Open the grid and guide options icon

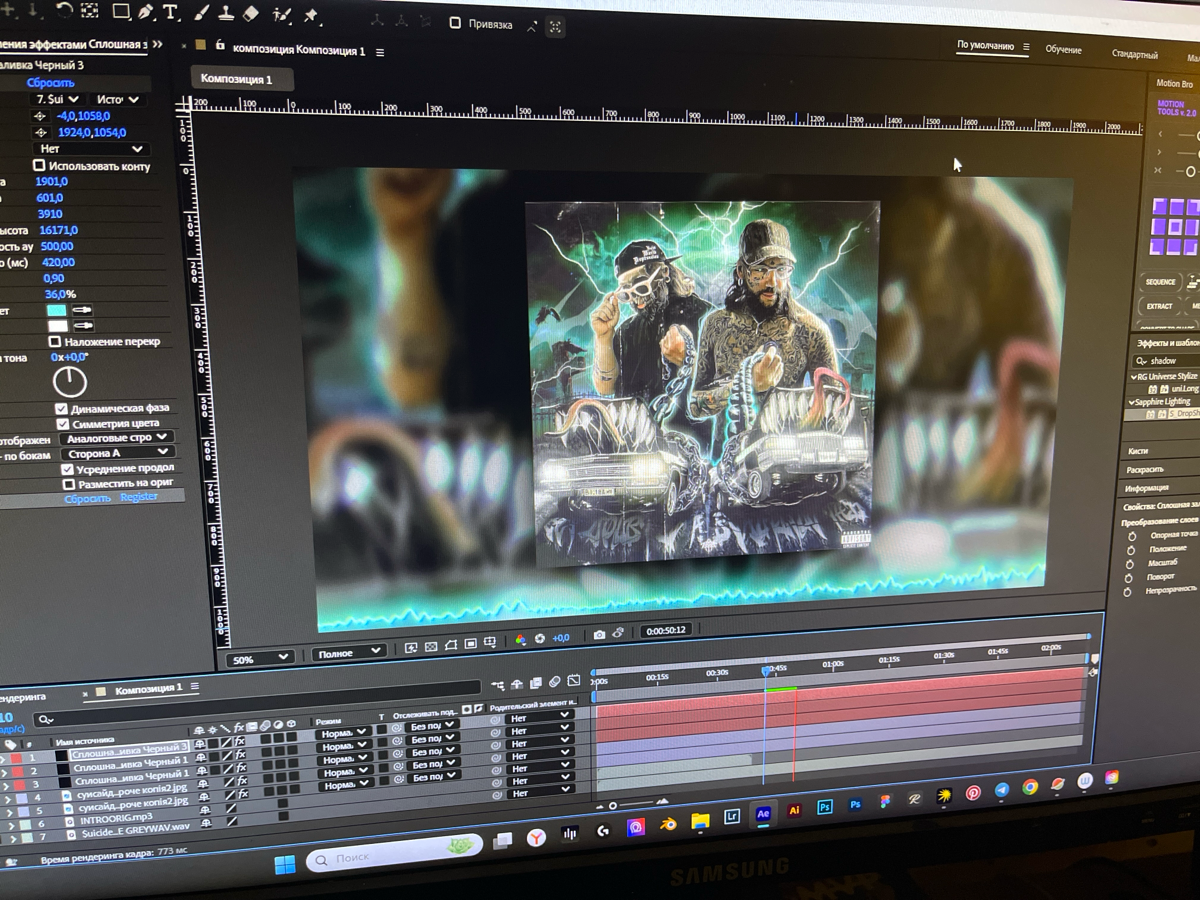[x=490, y=642]
